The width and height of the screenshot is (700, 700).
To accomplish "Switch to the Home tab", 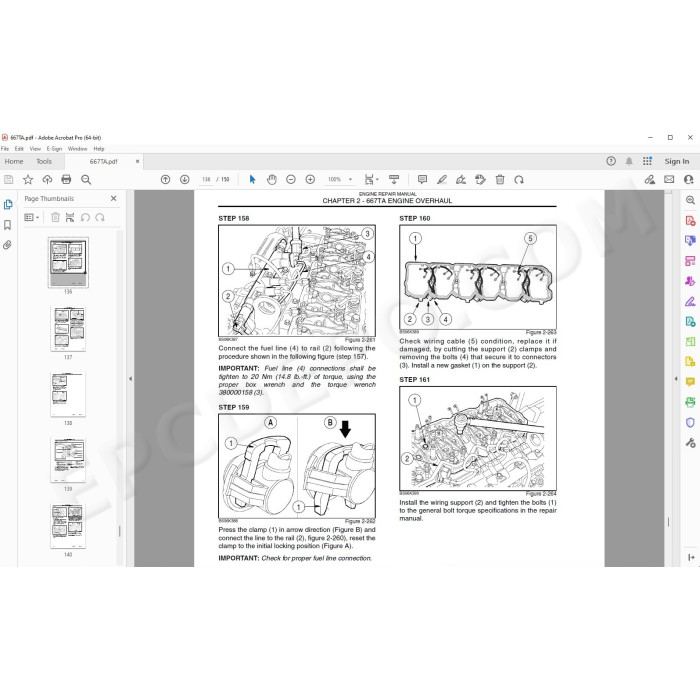I will point(14,161).
